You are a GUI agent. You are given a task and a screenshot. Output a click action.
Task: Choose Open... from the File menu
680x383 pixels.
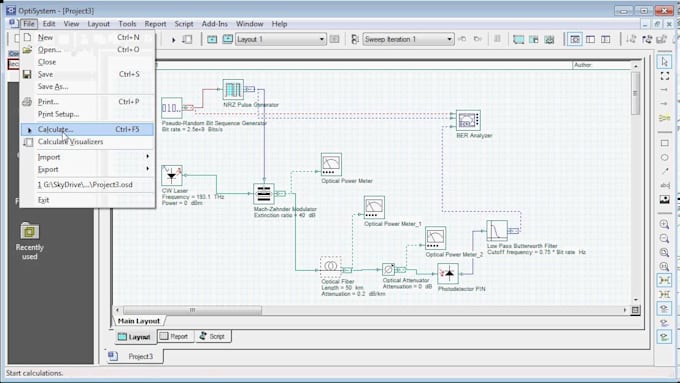tap(87, 49)
